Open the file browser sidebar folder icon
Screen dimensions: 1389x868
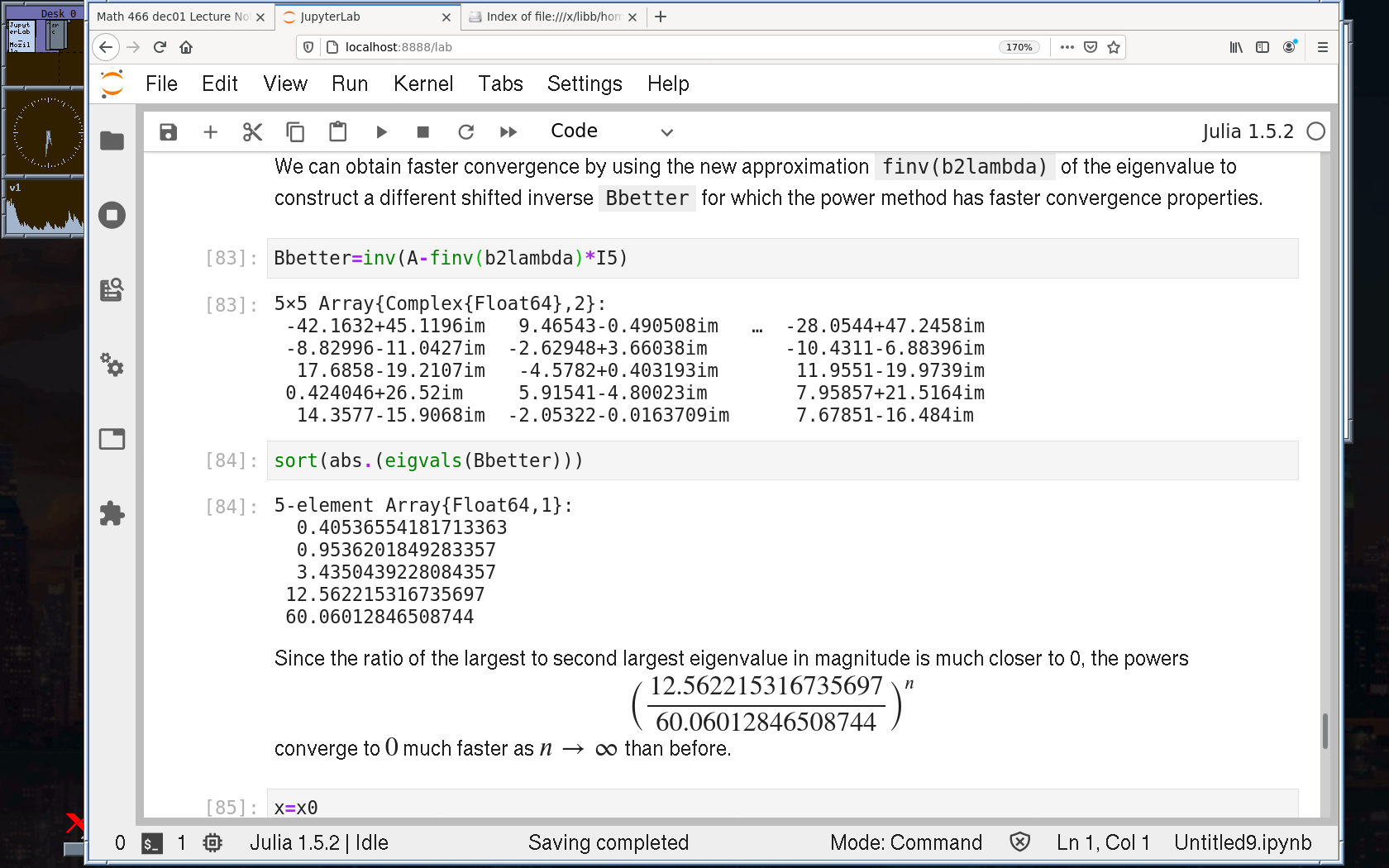tap(112, 141)
